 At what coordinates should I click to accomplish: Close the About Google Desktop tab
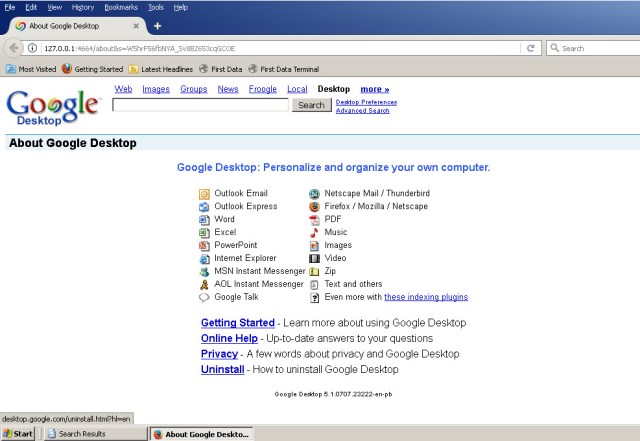(x=136, y=26)
